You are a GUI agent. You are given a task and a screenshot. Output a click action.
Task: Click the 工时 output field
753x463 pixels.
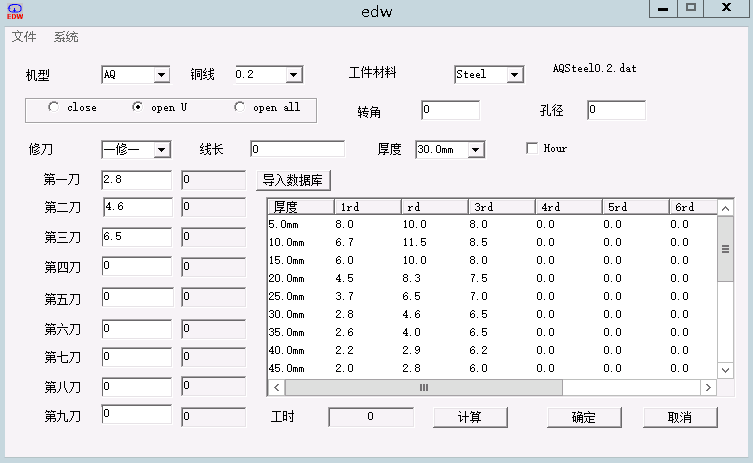tap(371, 417)
